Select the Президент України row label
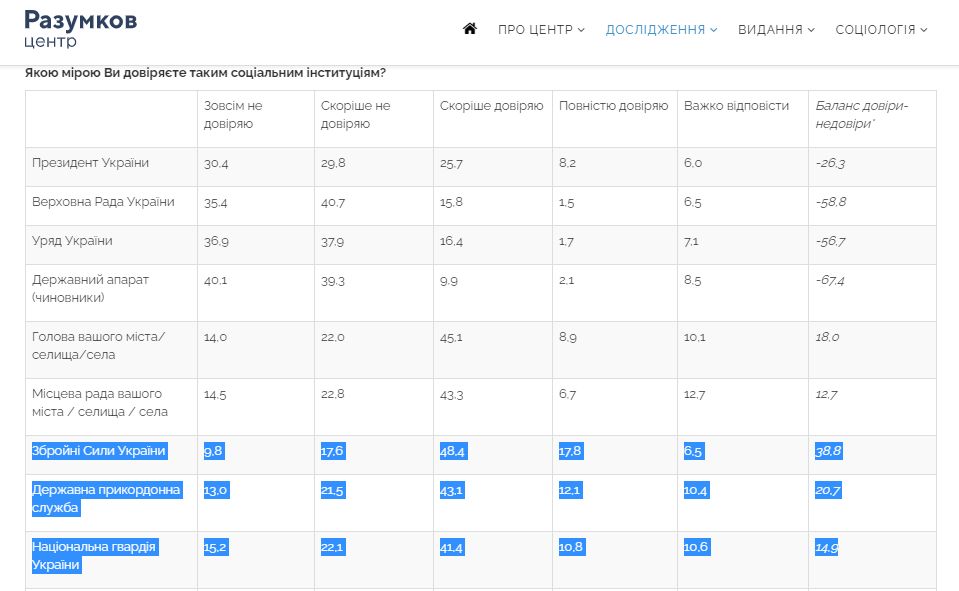The image size is (959, 591). click(x=90, y=163)
